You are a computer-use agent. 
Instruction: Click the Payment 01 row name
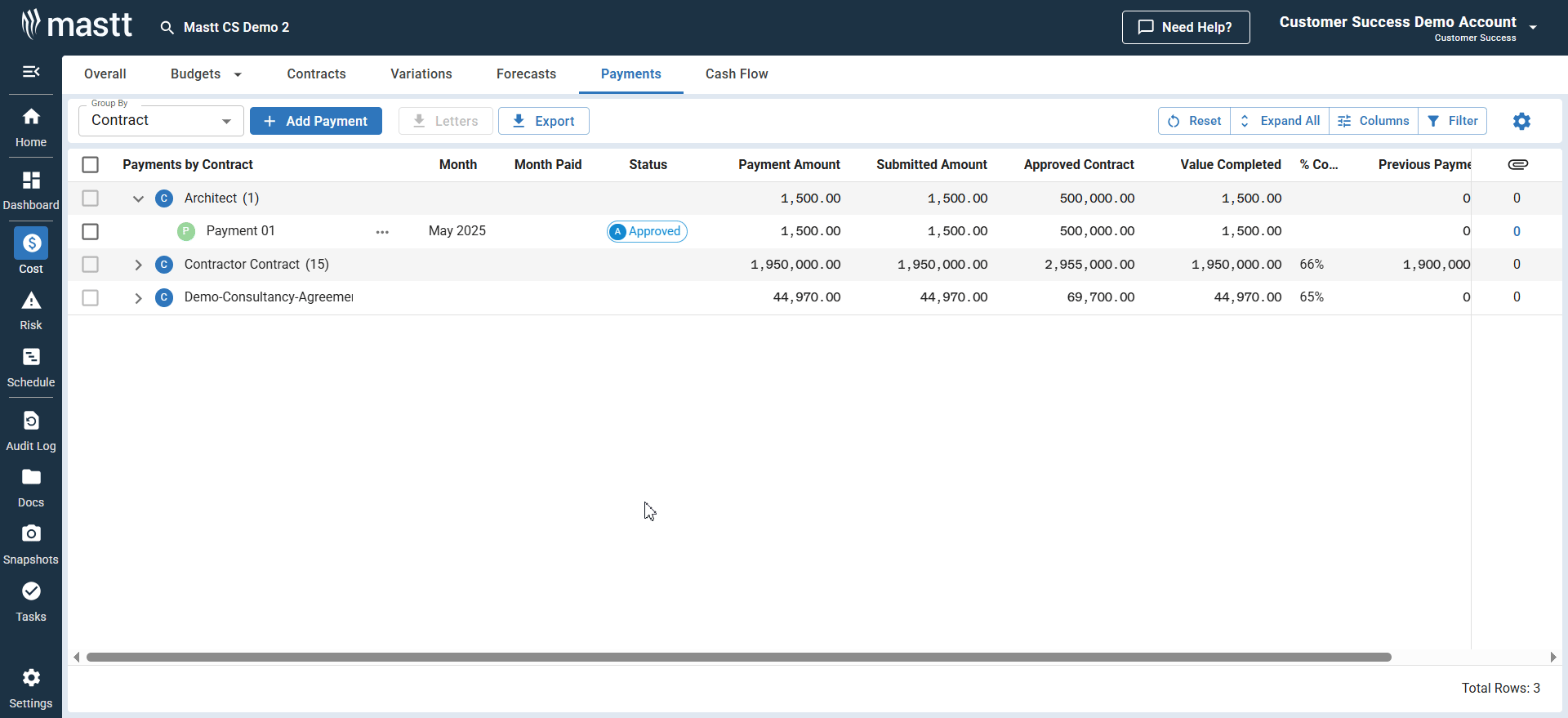(x=240, y=231)
